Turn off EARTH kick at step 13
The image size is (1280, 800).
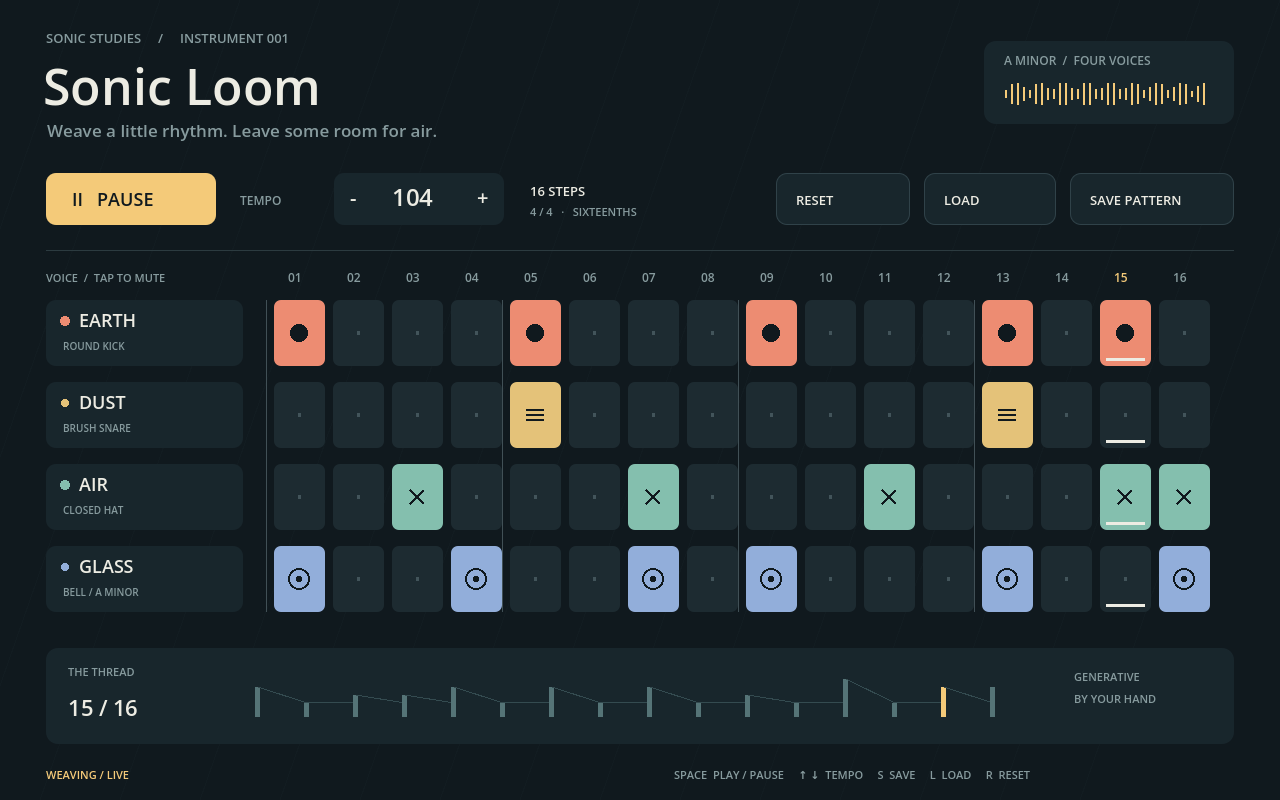(x=1007, y=333)
